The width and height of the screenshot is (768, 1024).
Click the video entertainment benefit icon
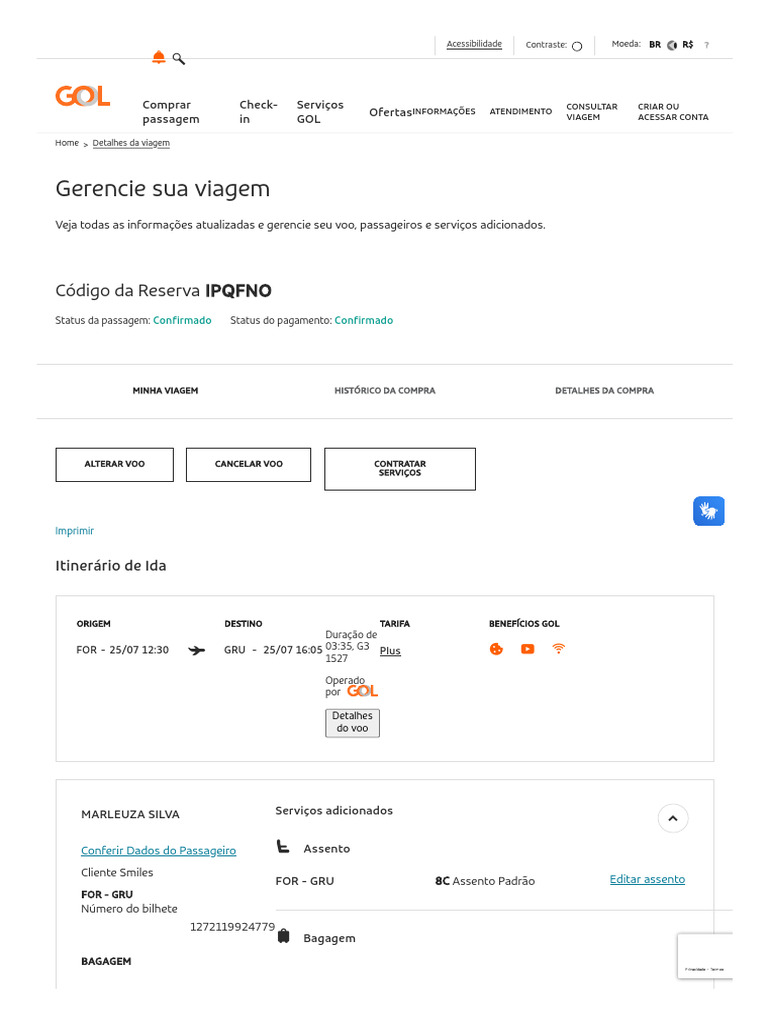[x=527, y=649]
